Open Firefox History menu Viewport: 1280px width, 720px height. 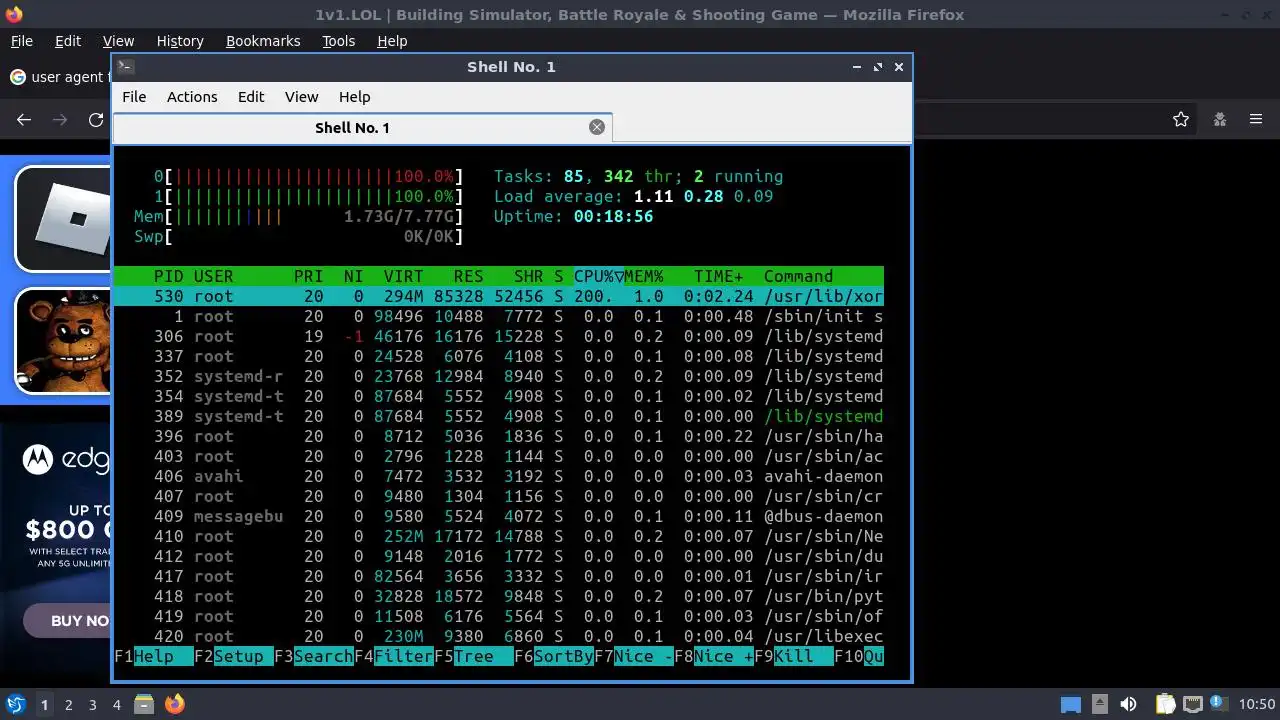pyautogui.click(x=180, y=41)
